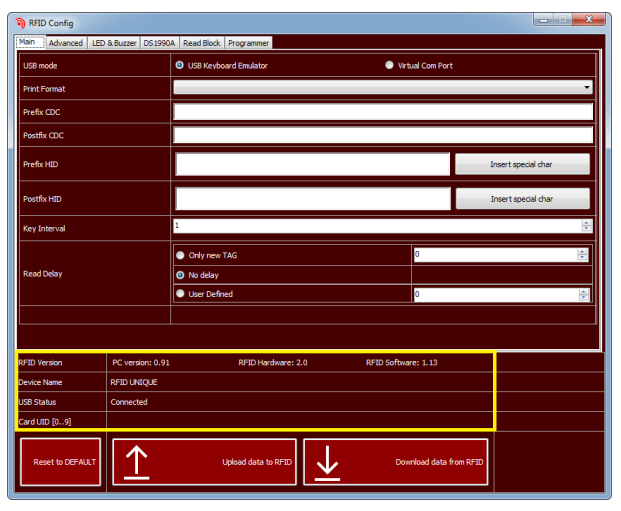Decrease the User Defined delay value
The height and width of the screenshot is (511, 621).
point(583,298)
